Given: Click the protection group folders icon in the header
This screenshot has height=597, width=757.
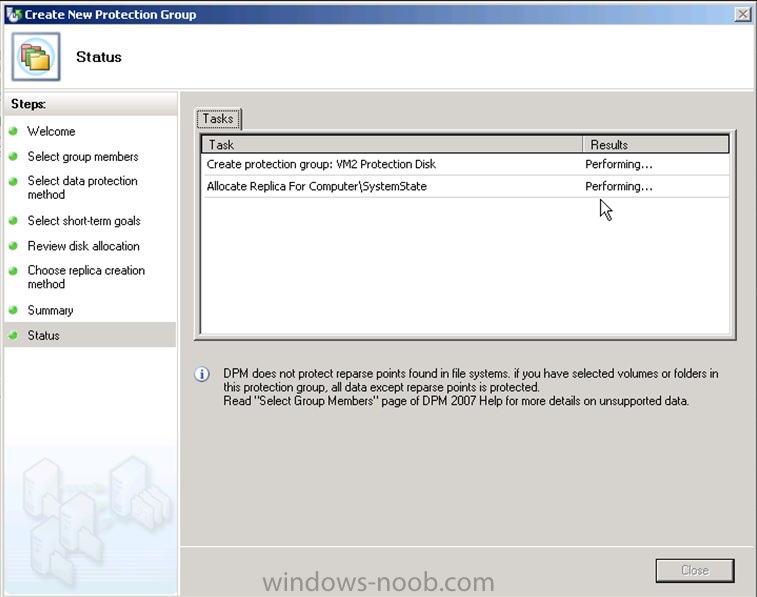Looking at the screenshot, I should click(36, 56).
